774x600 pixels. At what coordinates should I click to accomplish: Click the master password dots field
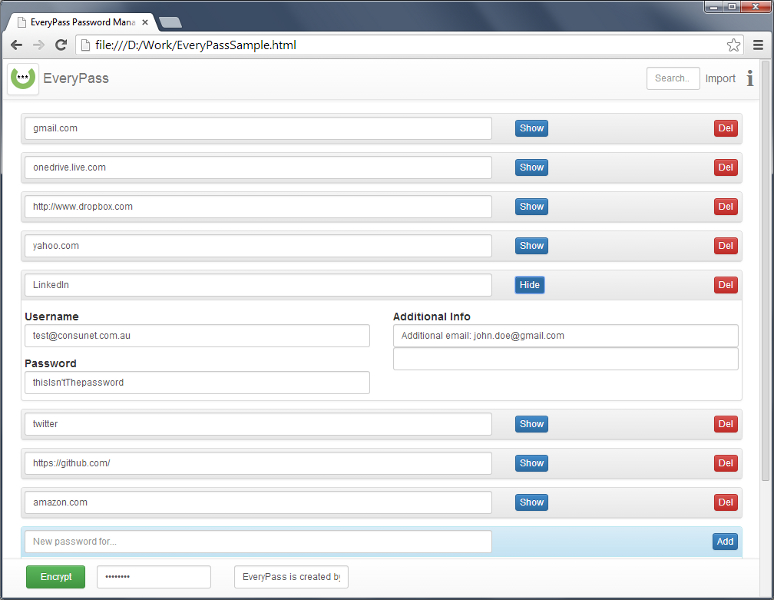click(154, 577)
